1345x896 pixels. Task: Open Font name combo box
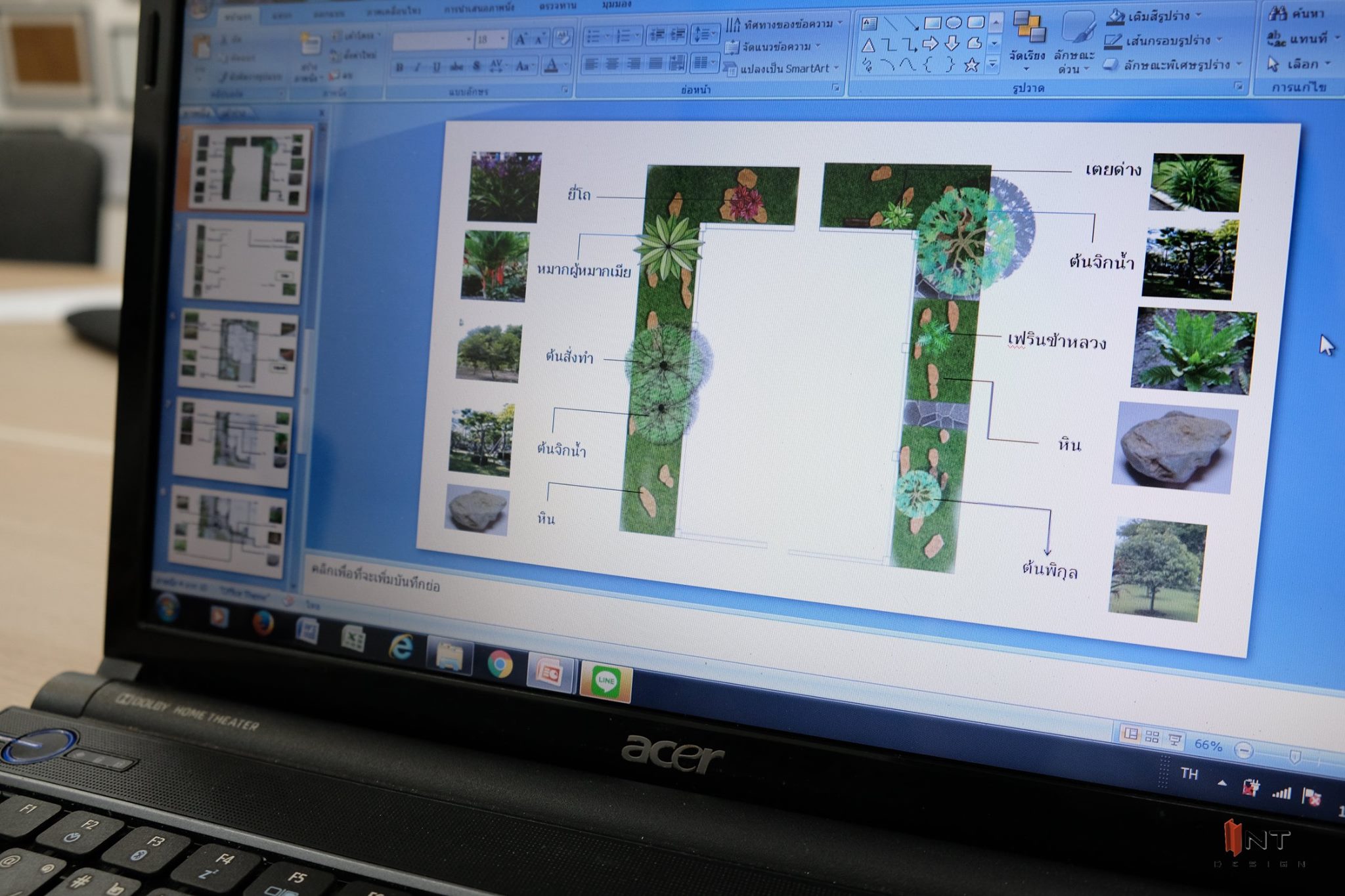pos(433,41)
